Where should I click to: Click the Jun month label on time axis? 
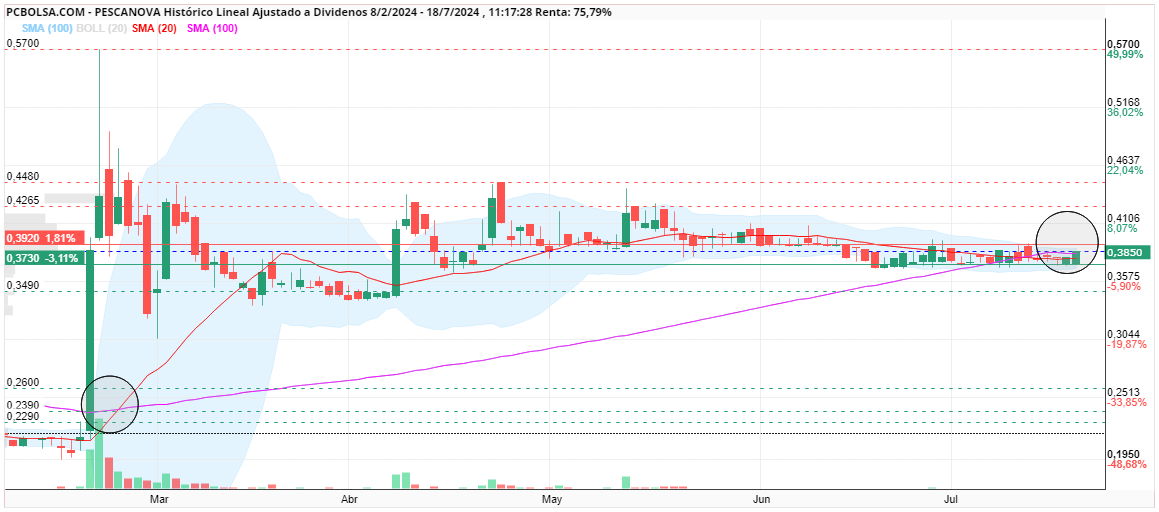coord(761,499)
